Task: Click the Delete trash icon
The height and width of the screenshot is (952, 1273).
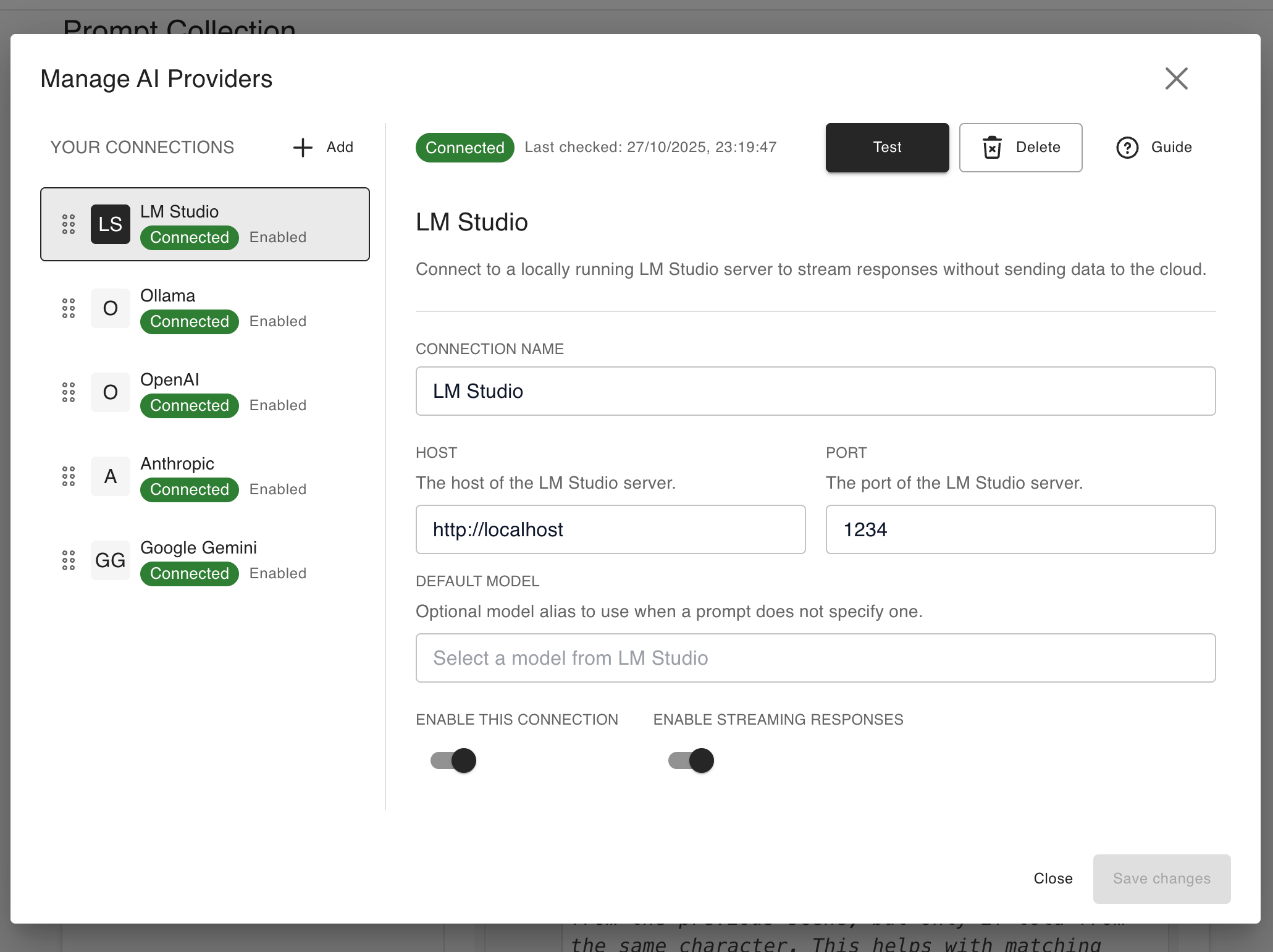Action: pyautogui.click(x=991, y=147)
